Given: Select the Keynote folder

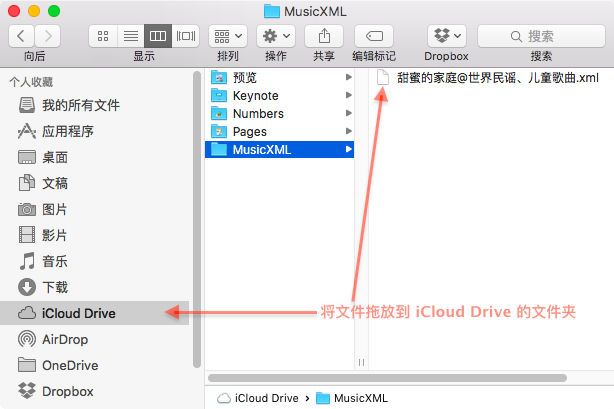Looking at the screenshot, I should click(x=254, y=95).
